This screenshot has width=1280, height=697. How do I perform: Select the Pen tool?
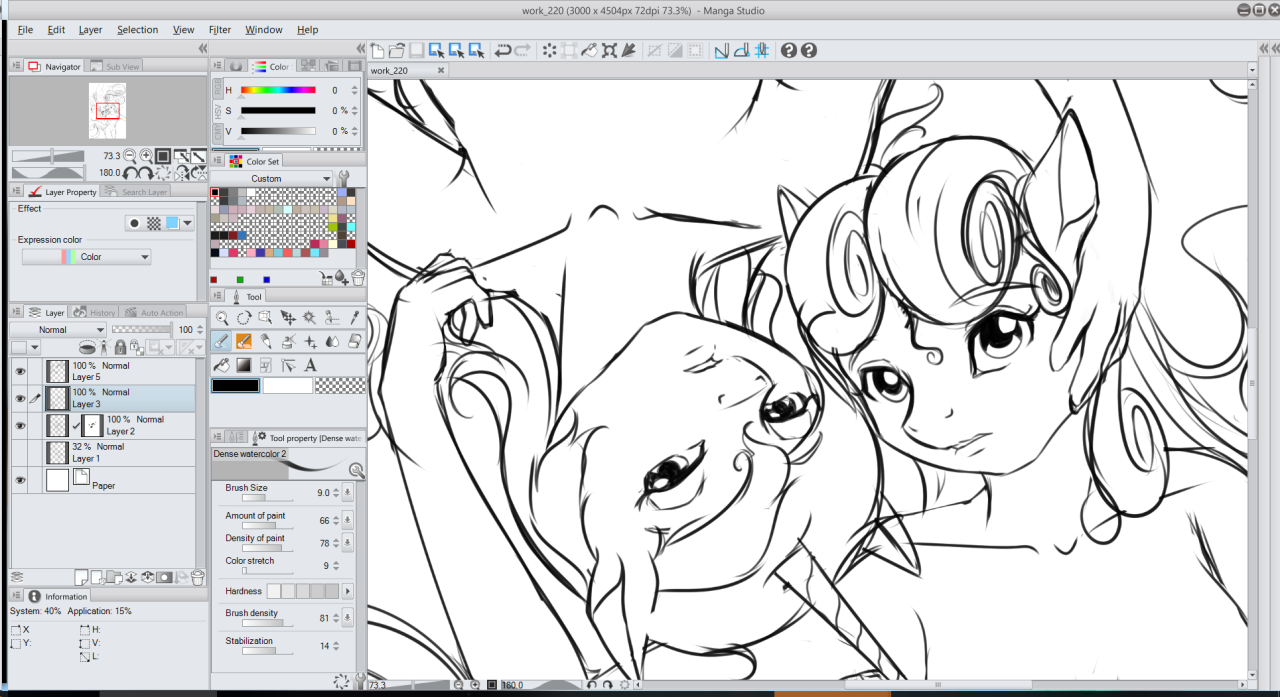222,341
